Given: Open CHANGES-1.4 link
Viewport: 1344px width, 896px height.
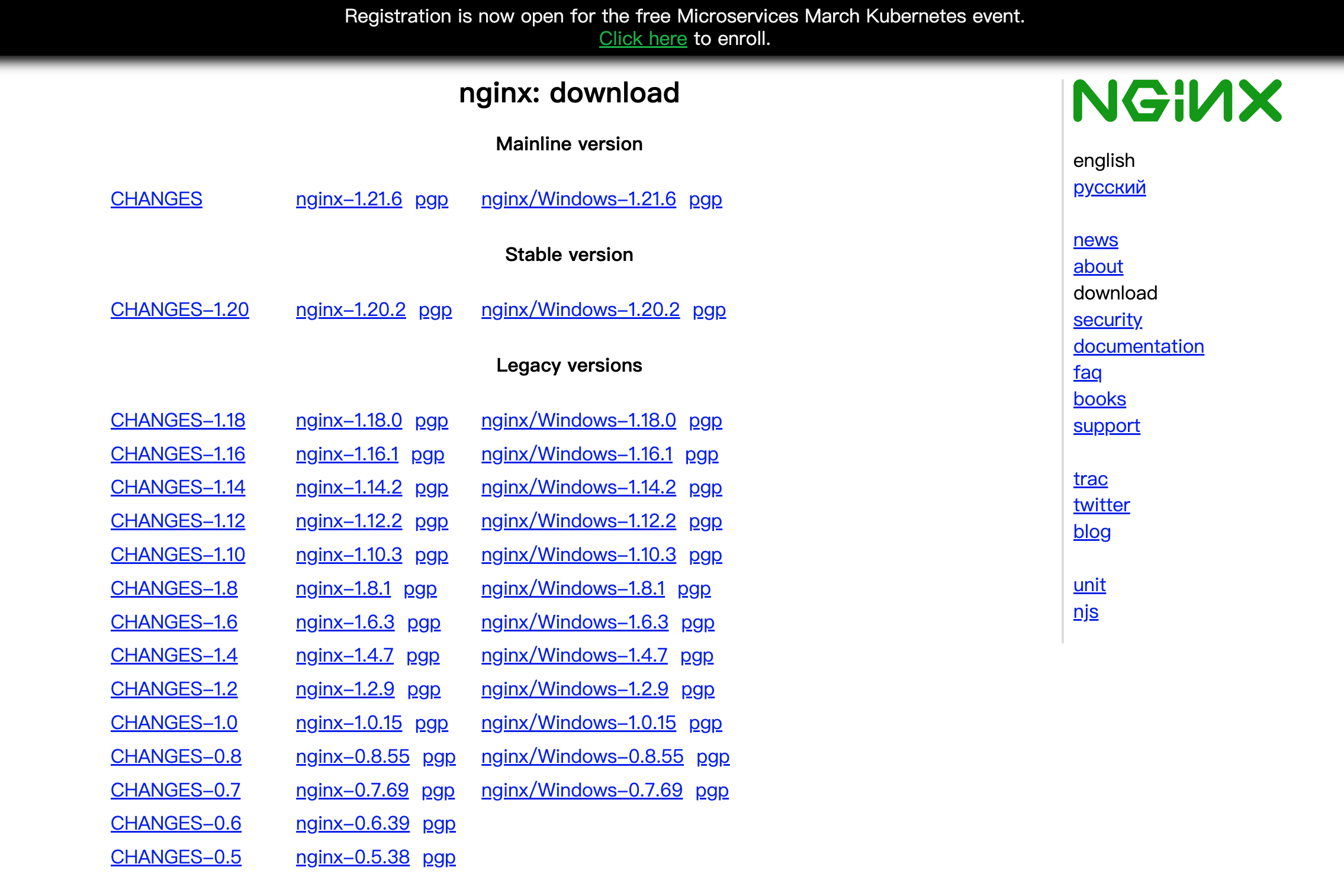Looking at the screenshot, I should coord(174,655).
